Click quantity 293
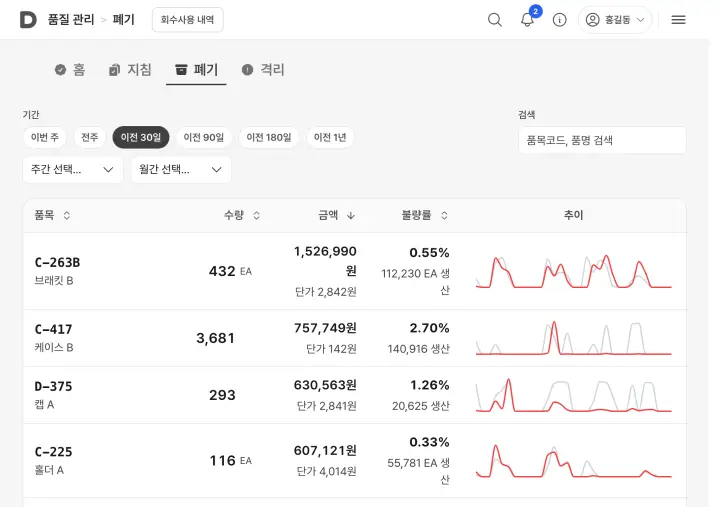 (x=222, y=395)
